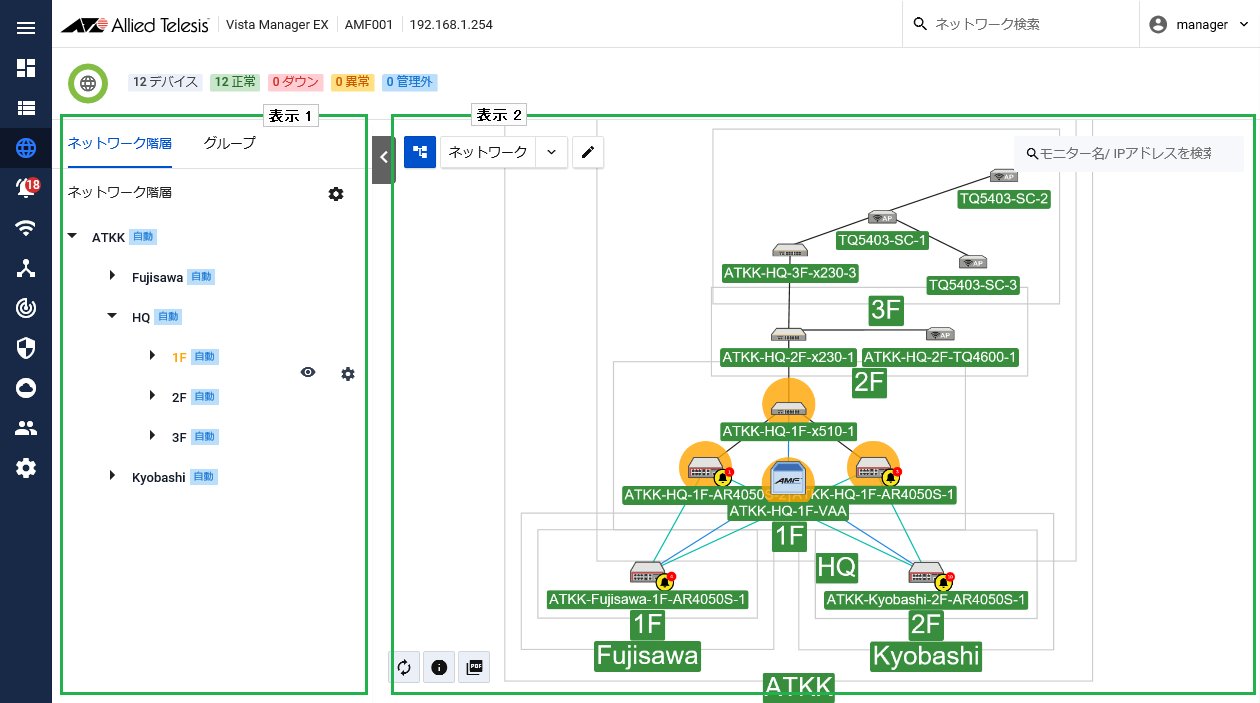
Task: Show map information with the info icon
Action: (439, 667)
